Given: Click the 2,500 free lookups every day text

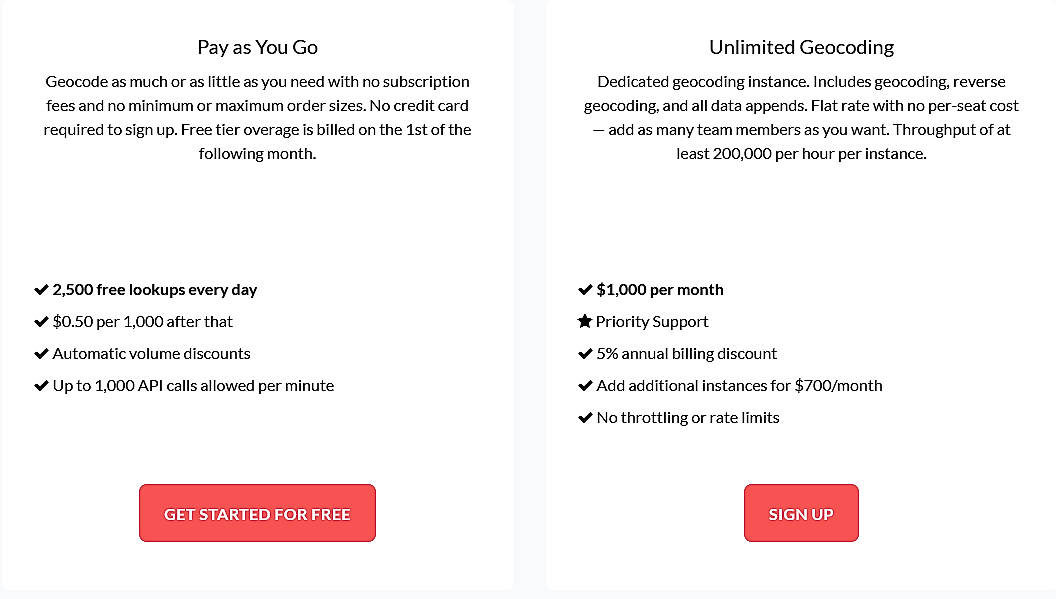Looking at the screenshot, I should (x=154, y=289).
